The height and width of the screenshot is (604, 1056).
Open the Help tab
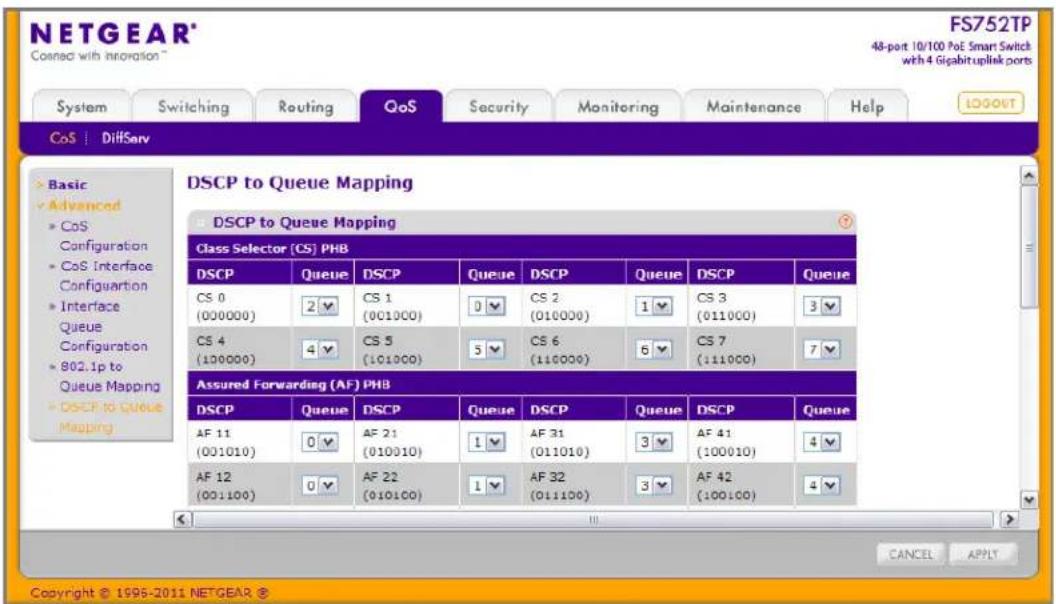coord(867,106)
